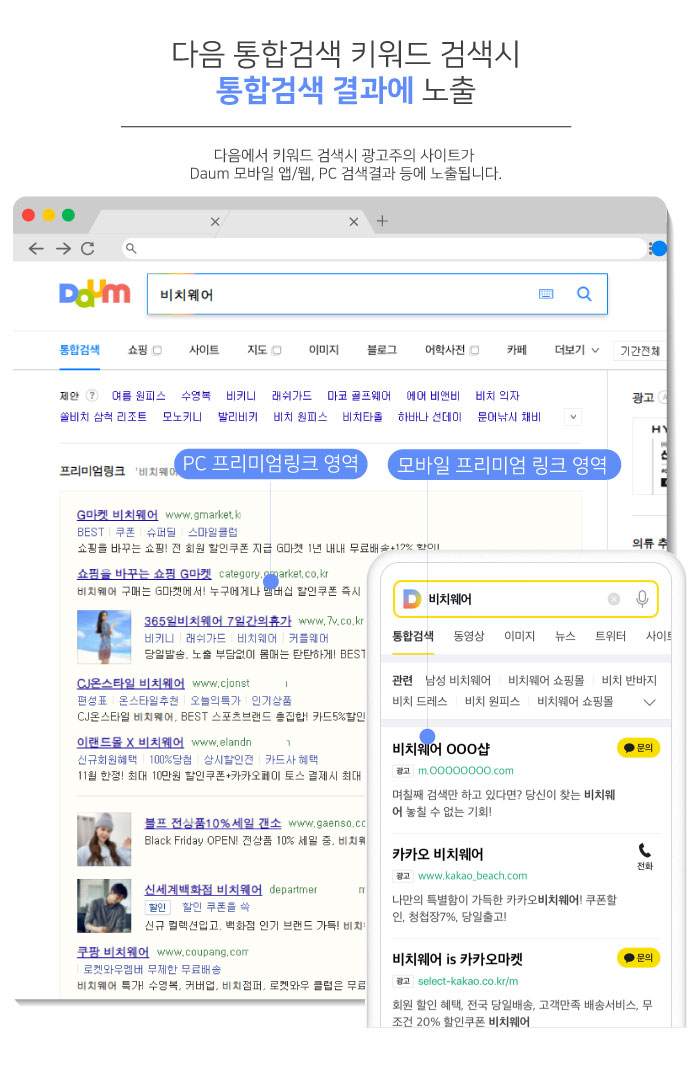Tap the 전화 phone icon for 카카오 비치웨어
Screen dimensions: 700x1080
tap(645, 856)
